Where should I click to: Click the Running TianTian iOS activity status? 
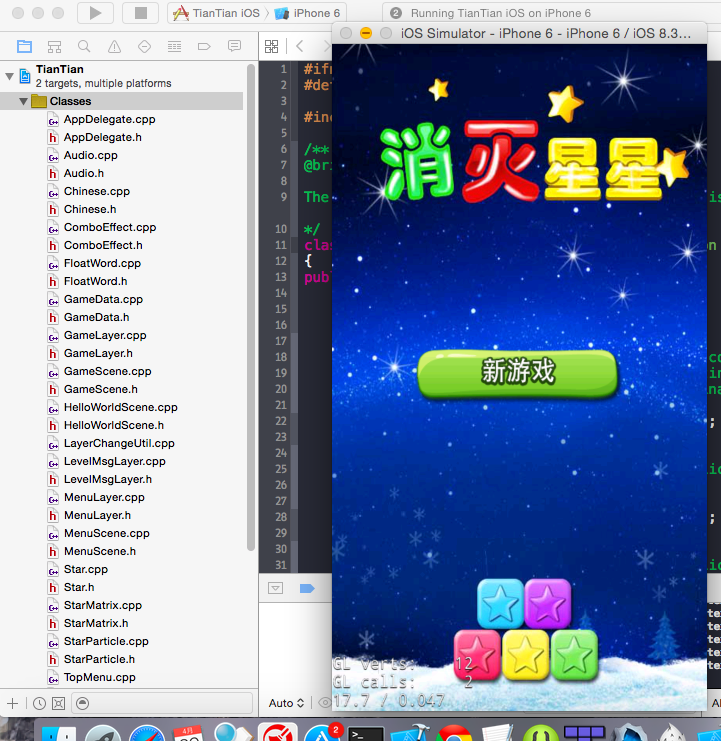[501, 13]
